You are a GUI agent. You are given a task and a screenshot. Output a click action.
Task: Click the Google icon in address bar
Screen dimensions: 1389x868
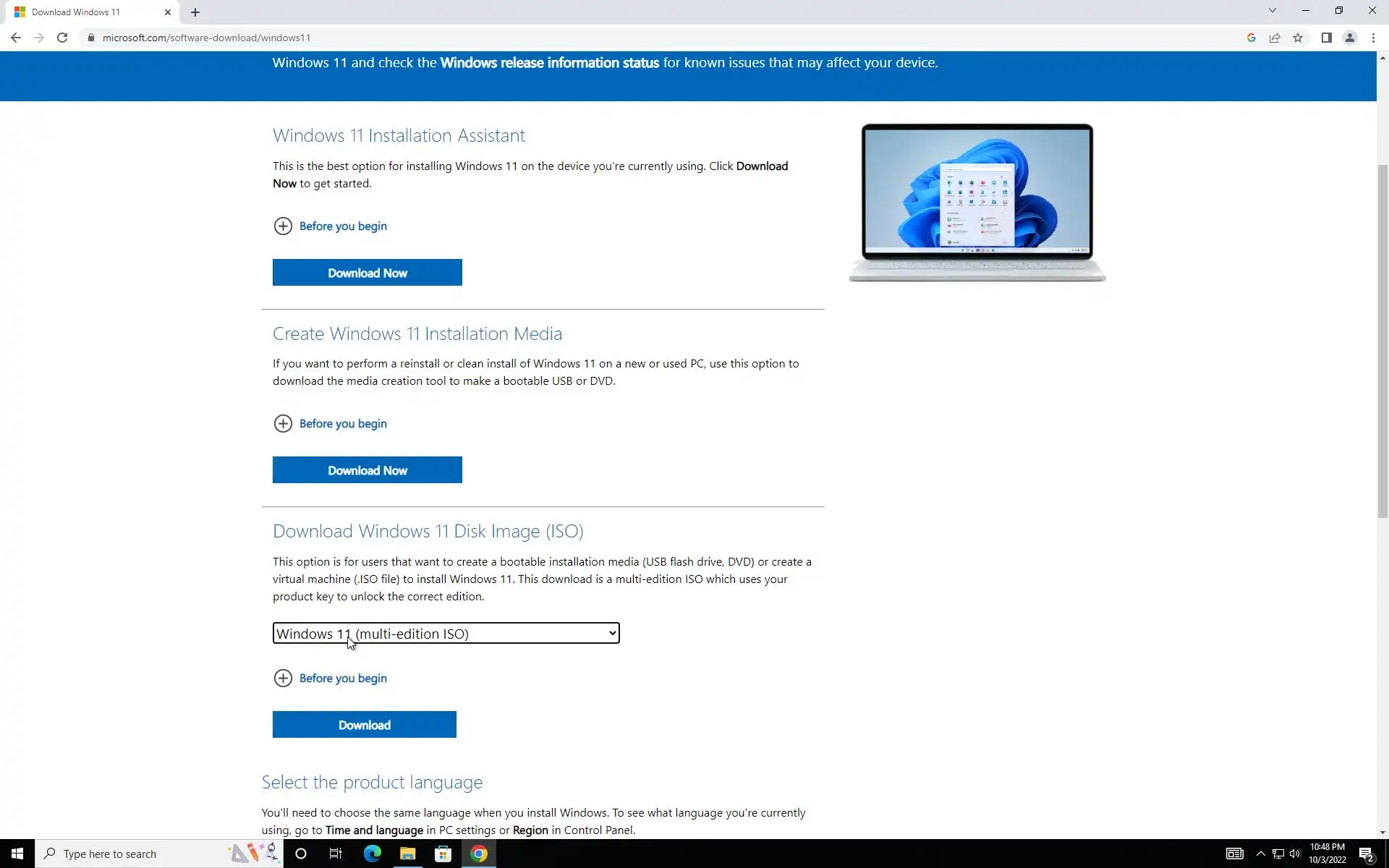tap(1251, 38)
